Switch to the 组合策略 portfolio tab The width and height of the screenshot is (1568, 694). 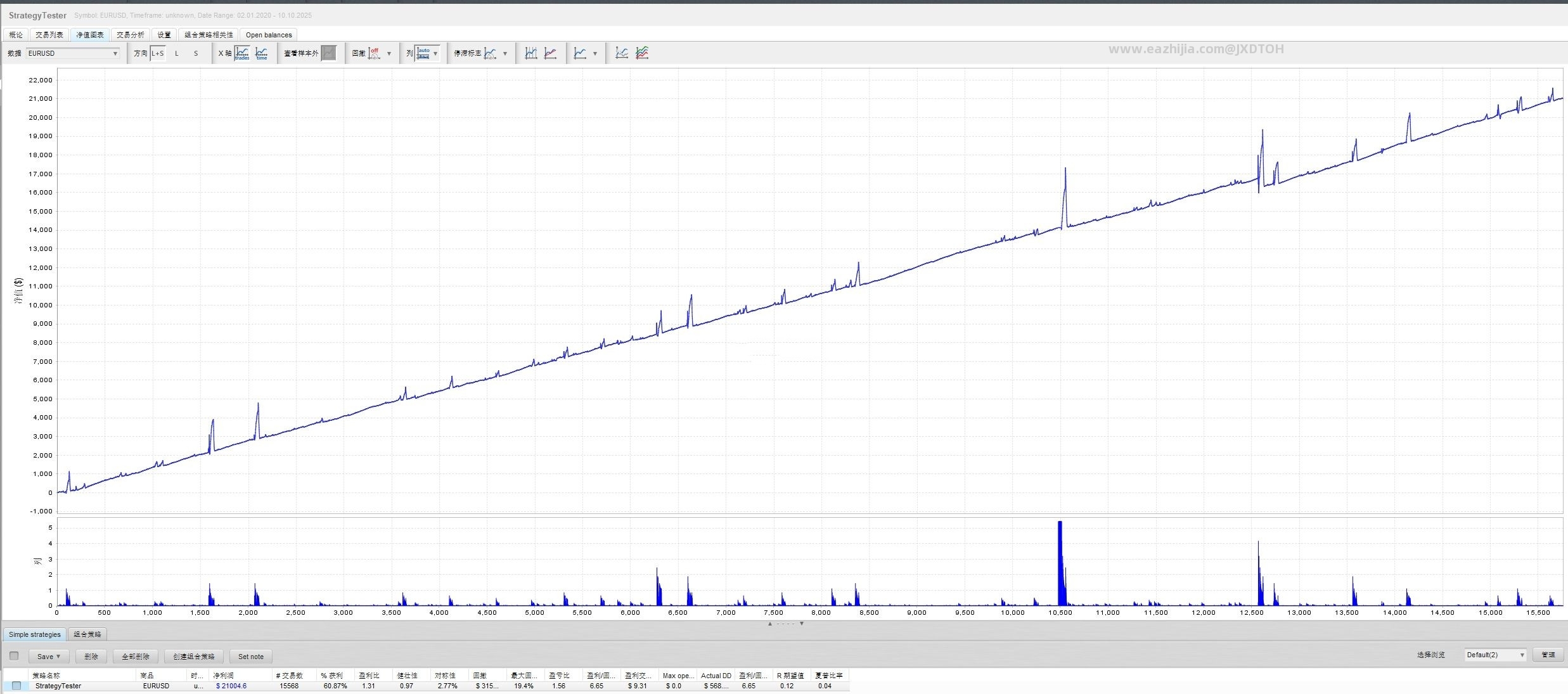pyautogui.click(x=87, y=634)
